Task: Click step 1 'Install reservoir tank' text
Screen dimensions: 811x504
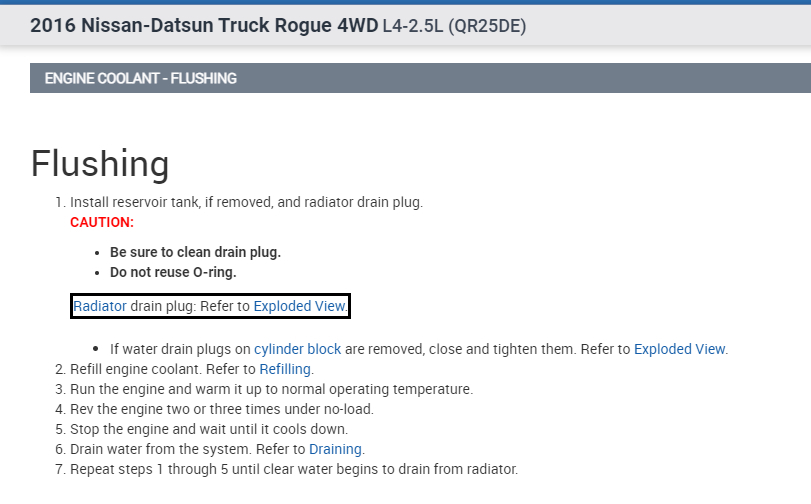Action: (x=246, y=202)
